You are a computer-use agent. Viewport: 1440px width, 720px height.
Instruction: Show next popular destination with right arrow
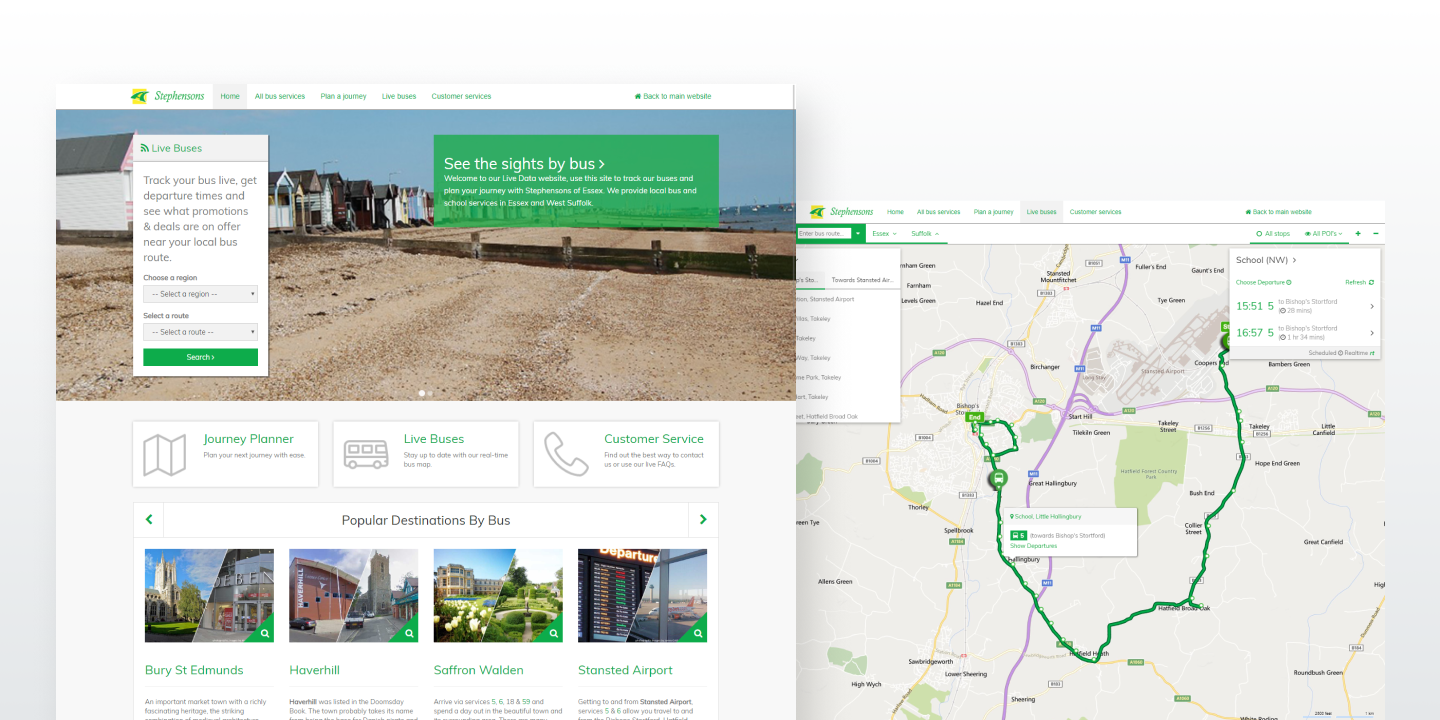pyautogui.click(x=703, y=520)
